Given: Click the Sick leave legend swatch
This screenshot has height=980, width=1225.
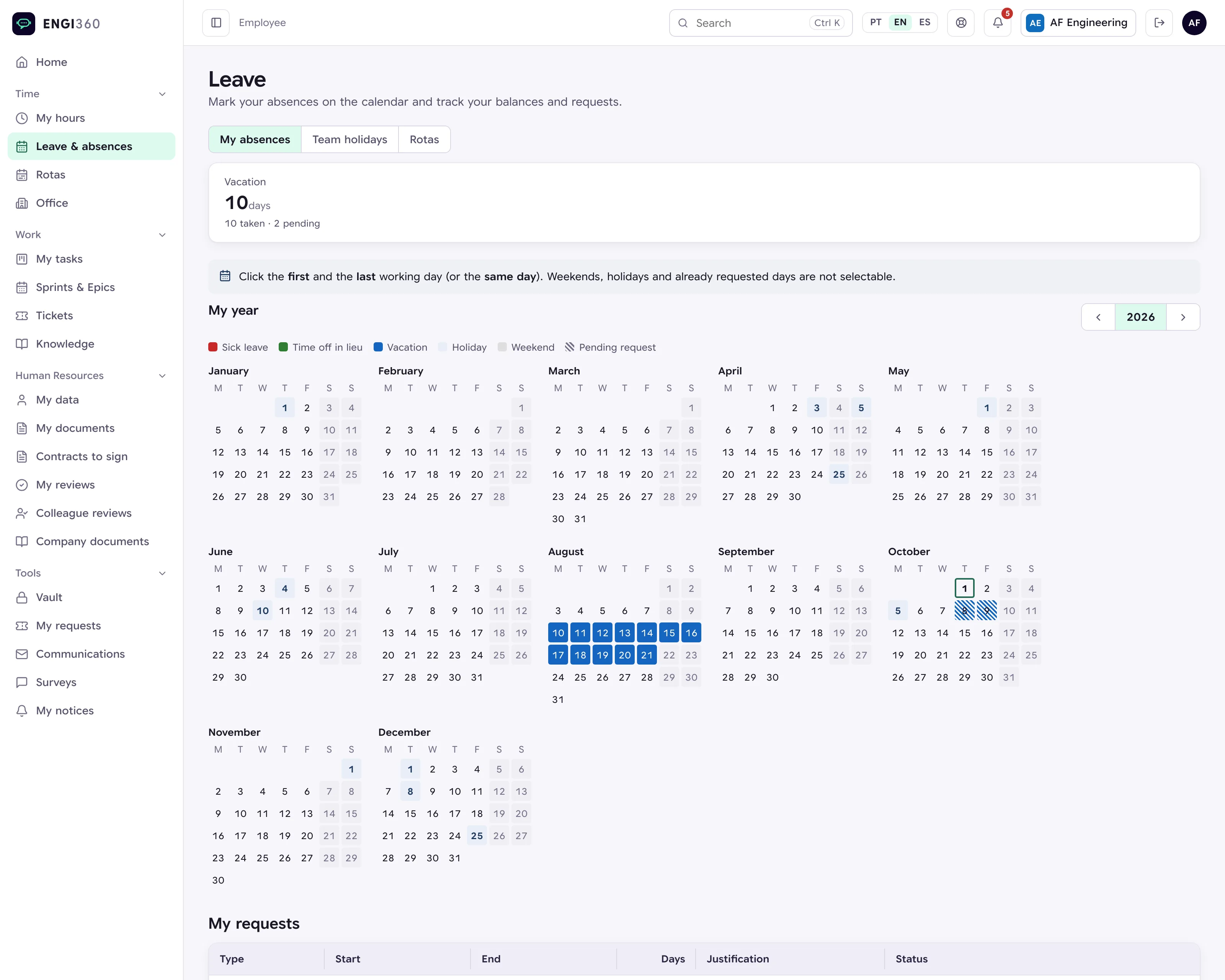Looking at the screenshot, I should point(212,347).
